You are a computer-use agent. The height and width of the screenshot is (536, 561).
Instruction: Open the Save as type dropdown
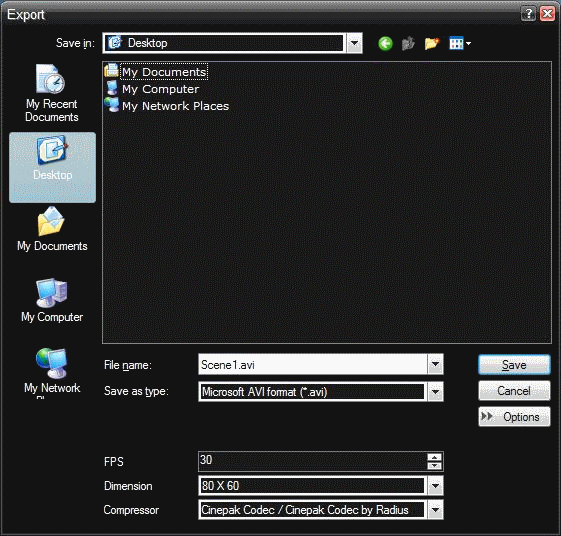point(435,392)
